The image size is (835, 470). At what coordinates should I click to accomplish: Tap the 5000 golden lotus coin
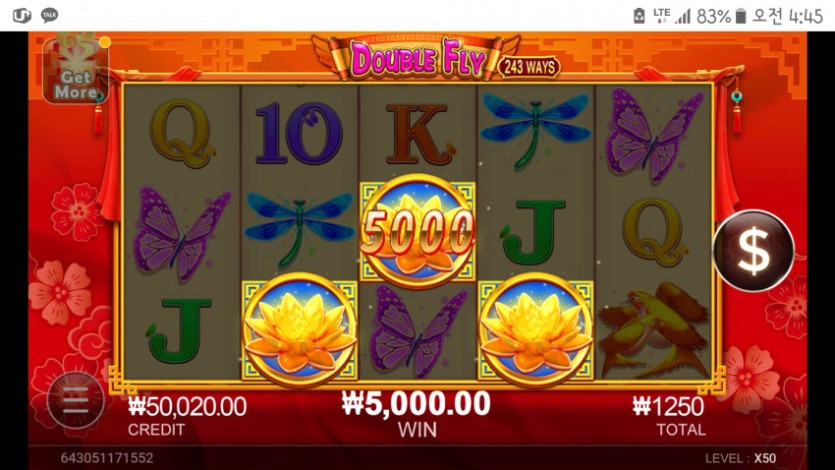416,232
